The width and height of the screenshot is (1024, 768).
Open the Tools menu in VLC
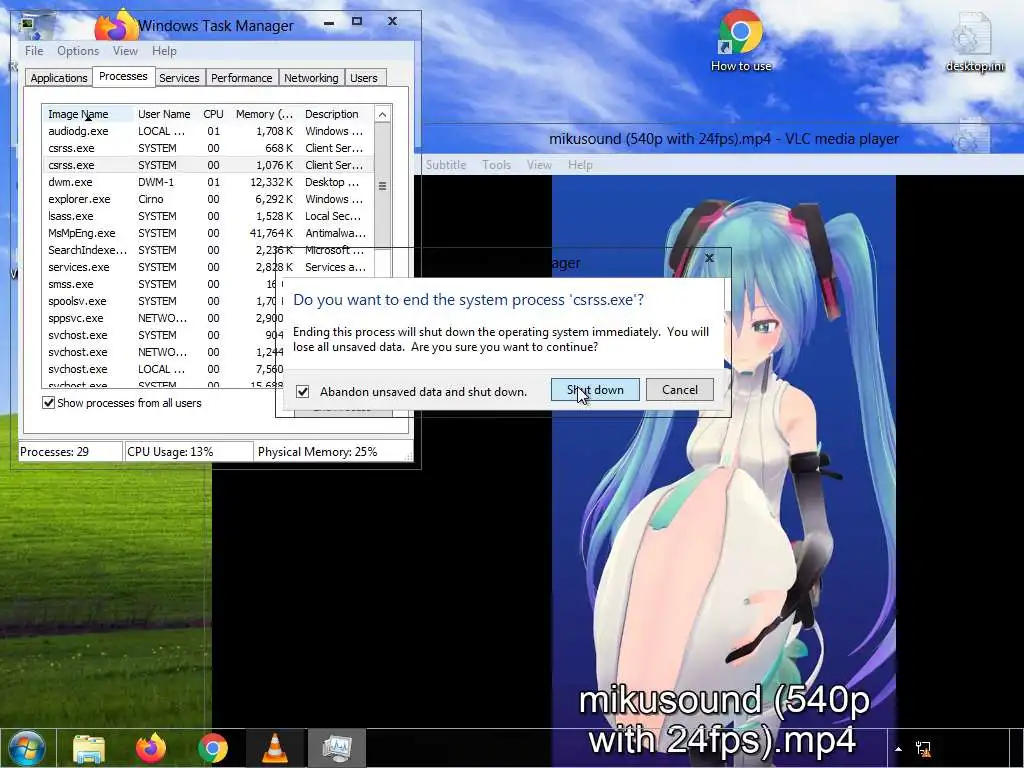pos(496,165)
